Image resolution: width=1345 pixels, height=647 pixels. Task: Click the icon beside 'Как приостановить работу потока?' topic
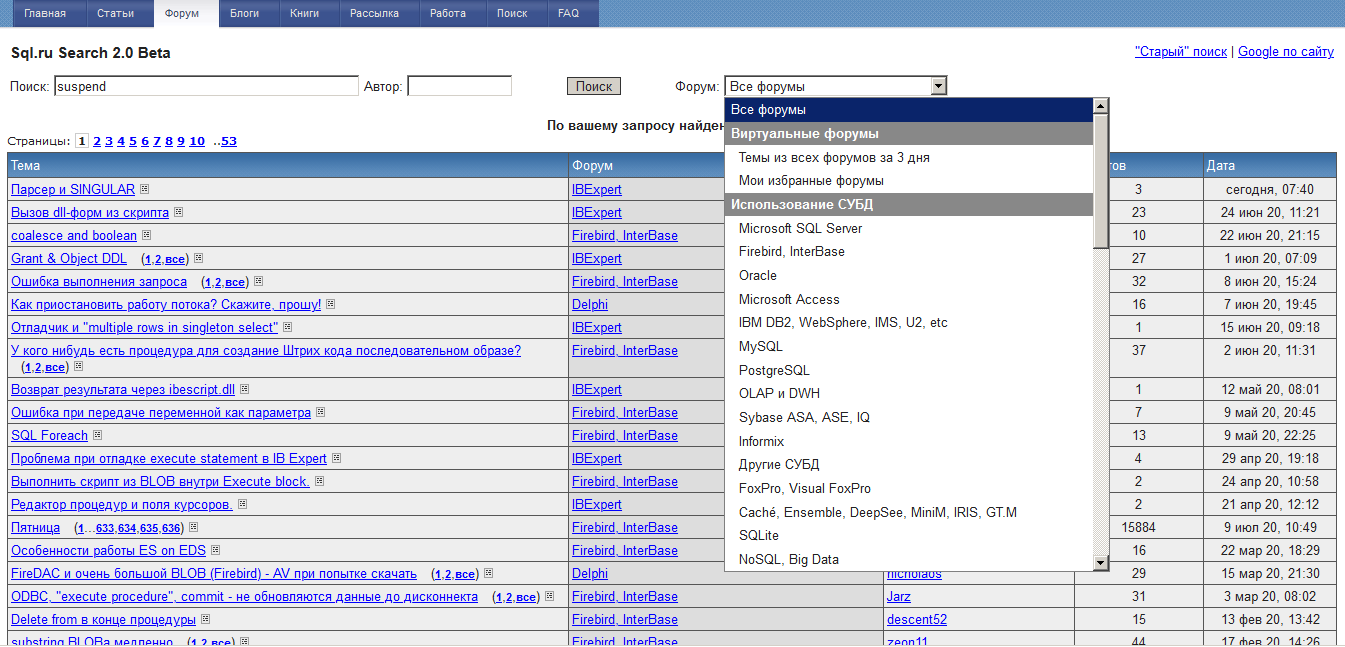click(x=331, y=304)
